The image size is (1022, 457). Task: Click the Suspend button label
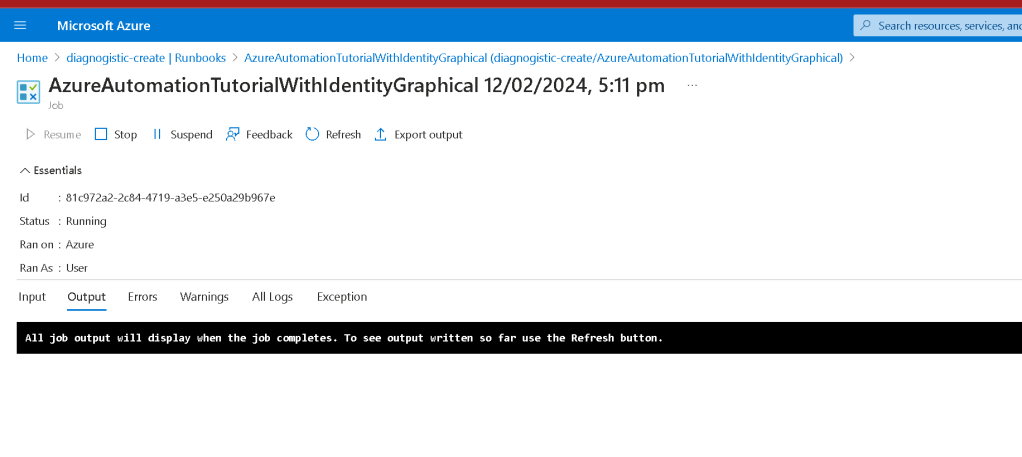pos(192,135)
